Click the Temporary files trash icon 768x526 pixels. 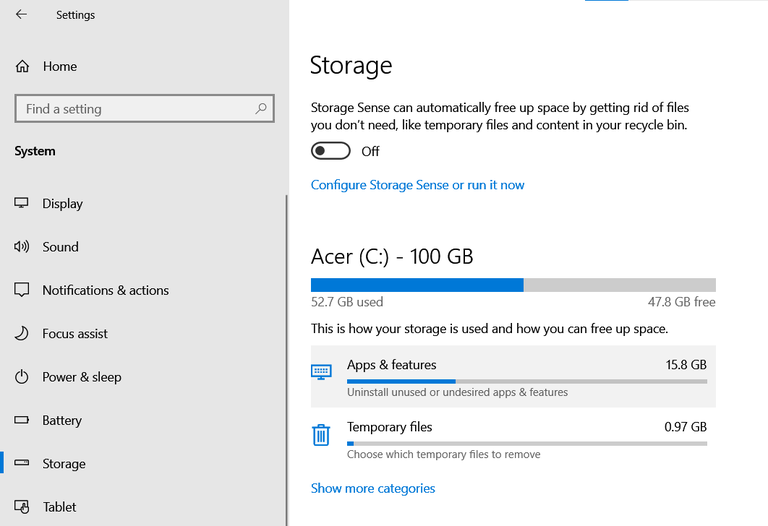pos(321,435)
